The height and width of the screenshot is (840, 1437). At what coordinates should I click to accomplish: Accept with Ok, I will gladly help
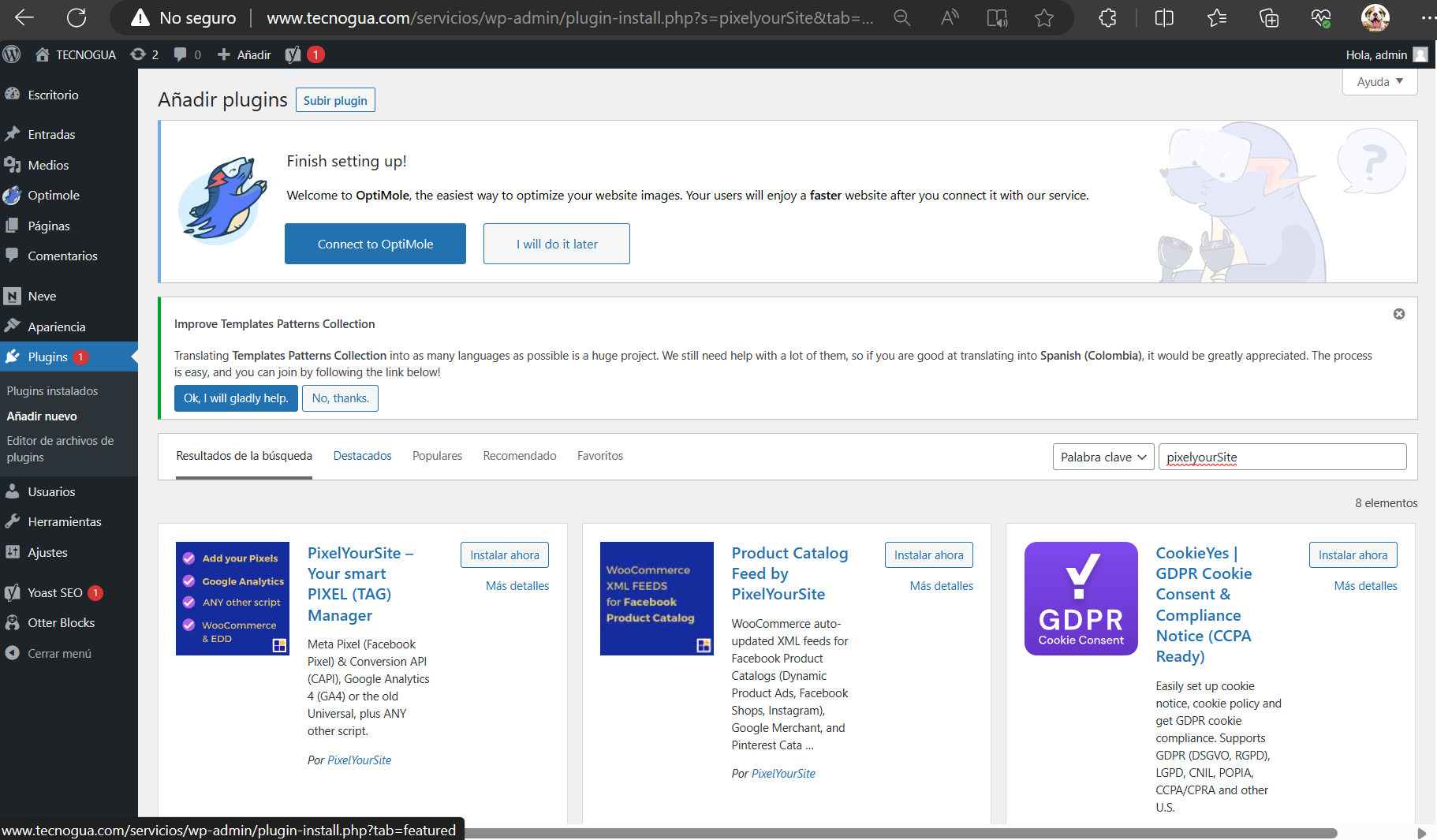point(236,398)
